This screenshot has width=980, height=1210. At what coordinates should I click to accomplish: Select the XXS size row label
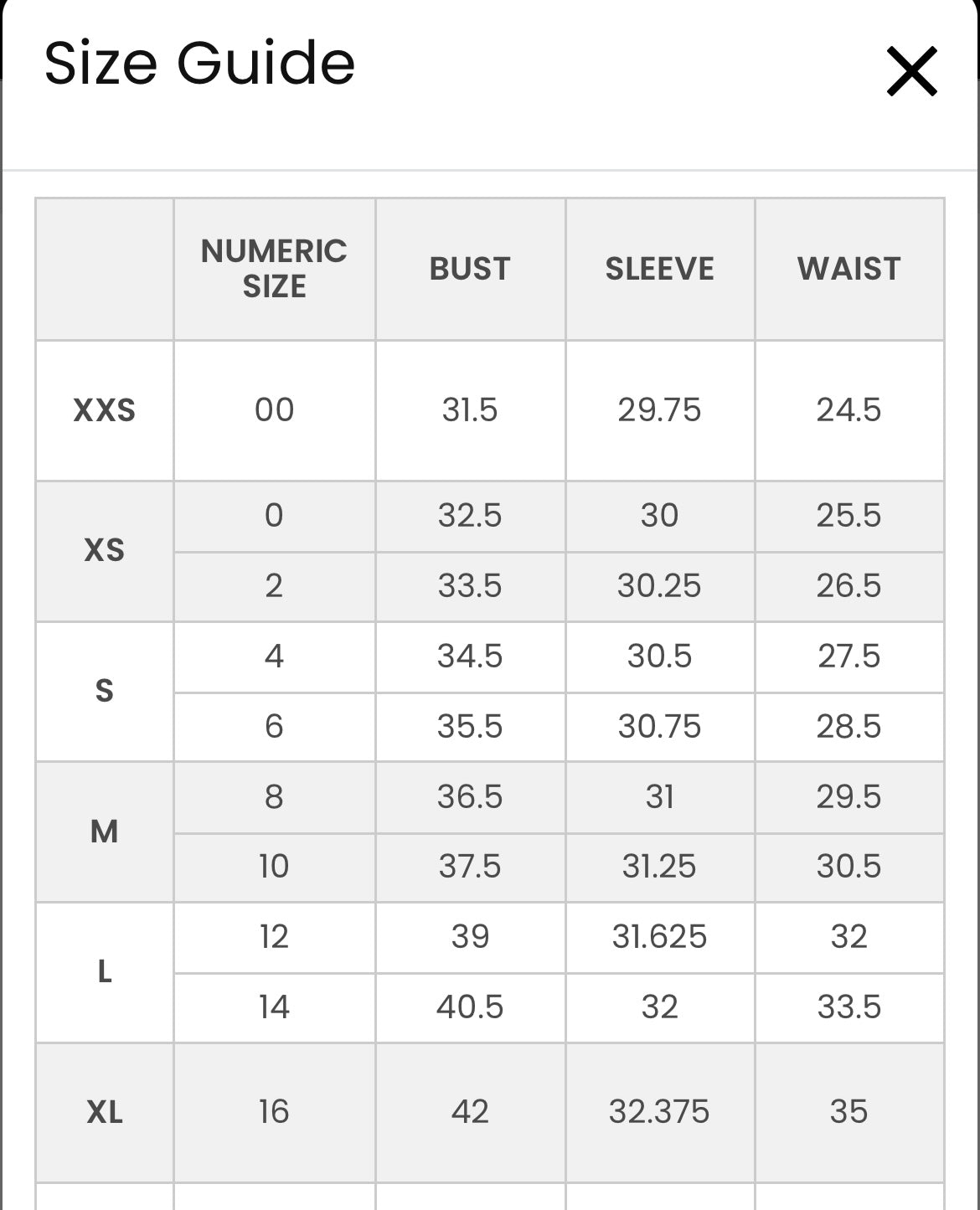point(105,410)
